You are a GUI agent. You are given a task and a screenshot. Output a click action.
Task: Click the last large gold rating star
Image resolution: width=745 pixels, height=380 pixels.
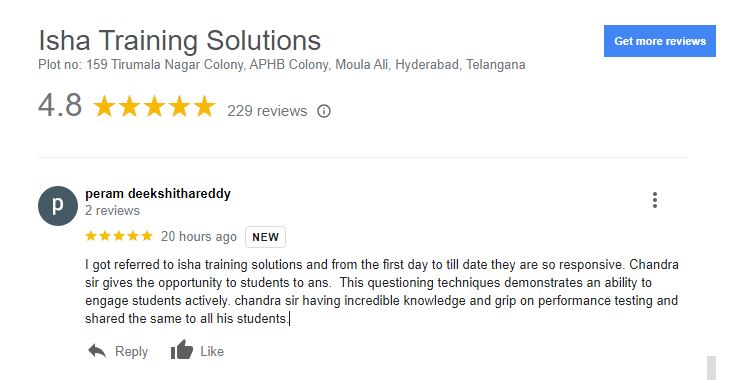204,106
